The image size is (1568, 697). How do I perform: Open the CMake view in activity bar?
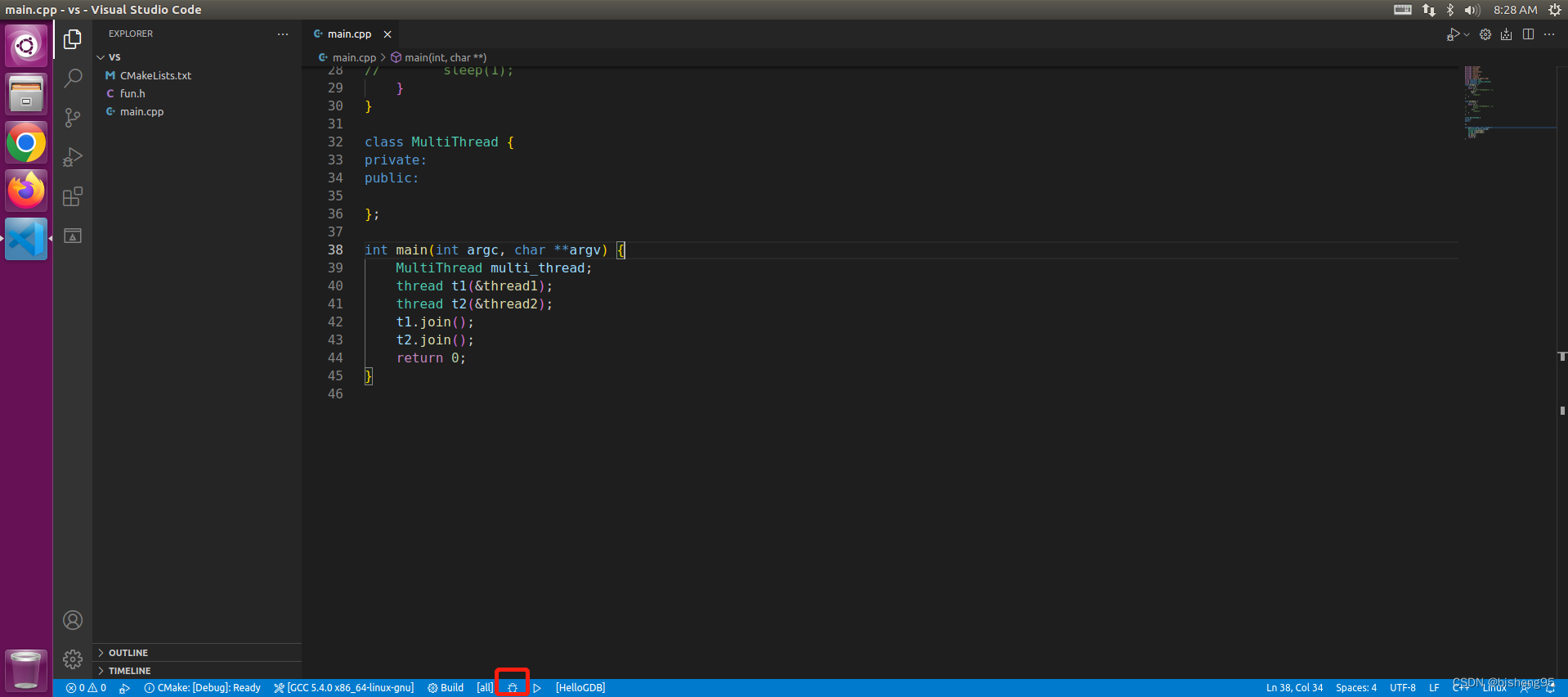[73, 236]
